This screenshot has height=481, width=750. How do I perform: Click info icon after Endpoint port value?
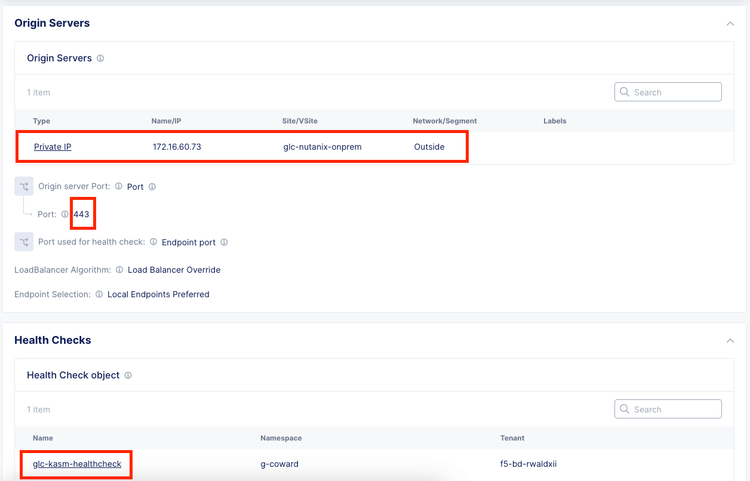(224, 242)
